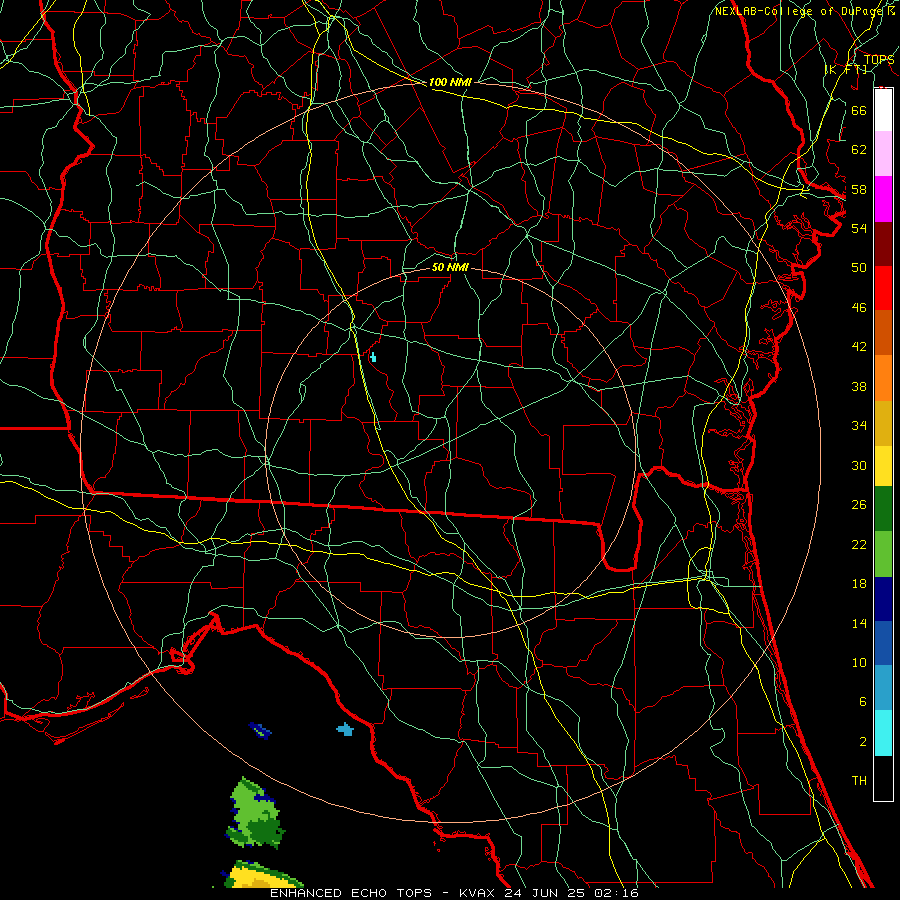Screen dimensions: 900x900
Task: Click the "TH" legend label
Action: coord(859,781)
